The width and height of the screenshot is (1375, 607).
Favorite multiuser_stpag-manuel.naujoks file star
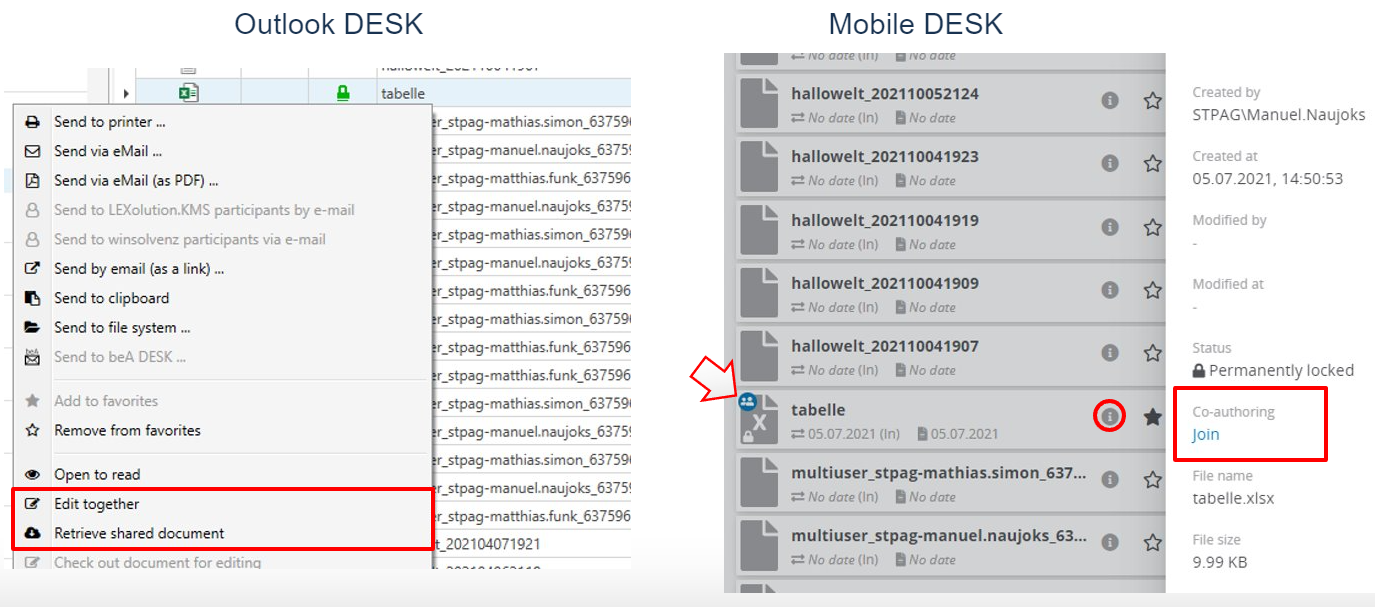click(x=1152, y=542)
